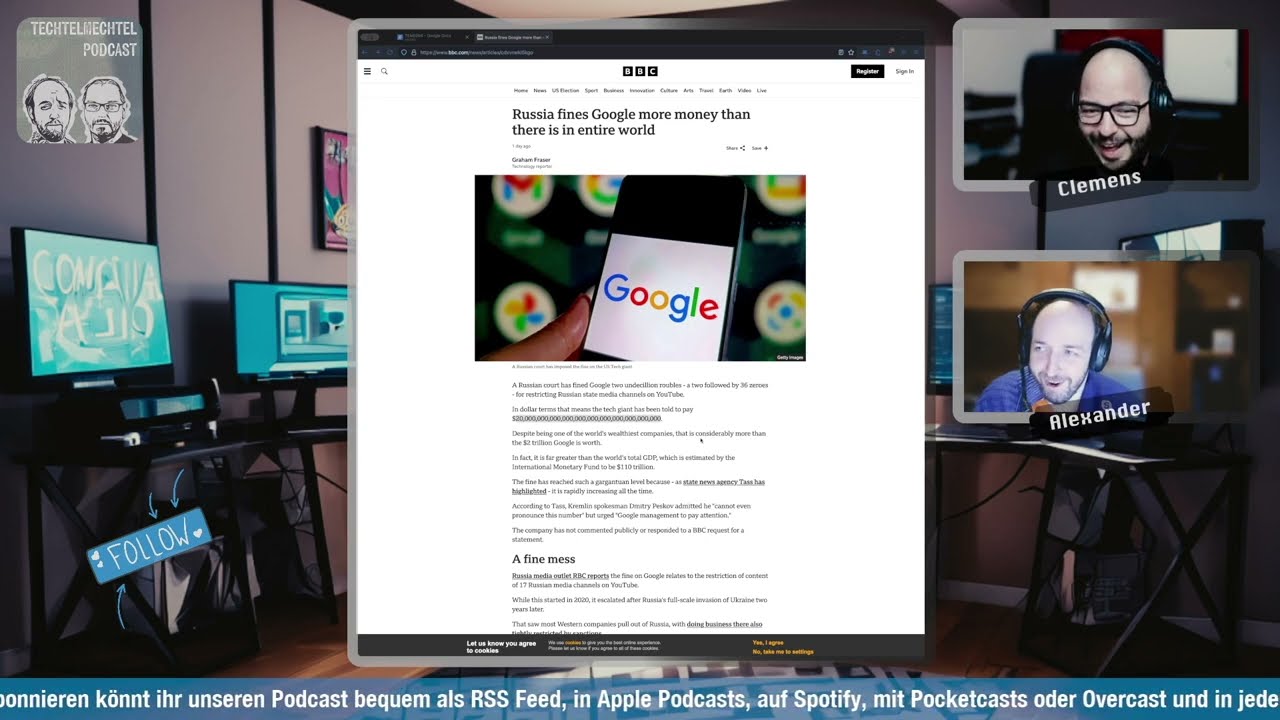Click the reader view icon in address bar

[x=841, y=52]
